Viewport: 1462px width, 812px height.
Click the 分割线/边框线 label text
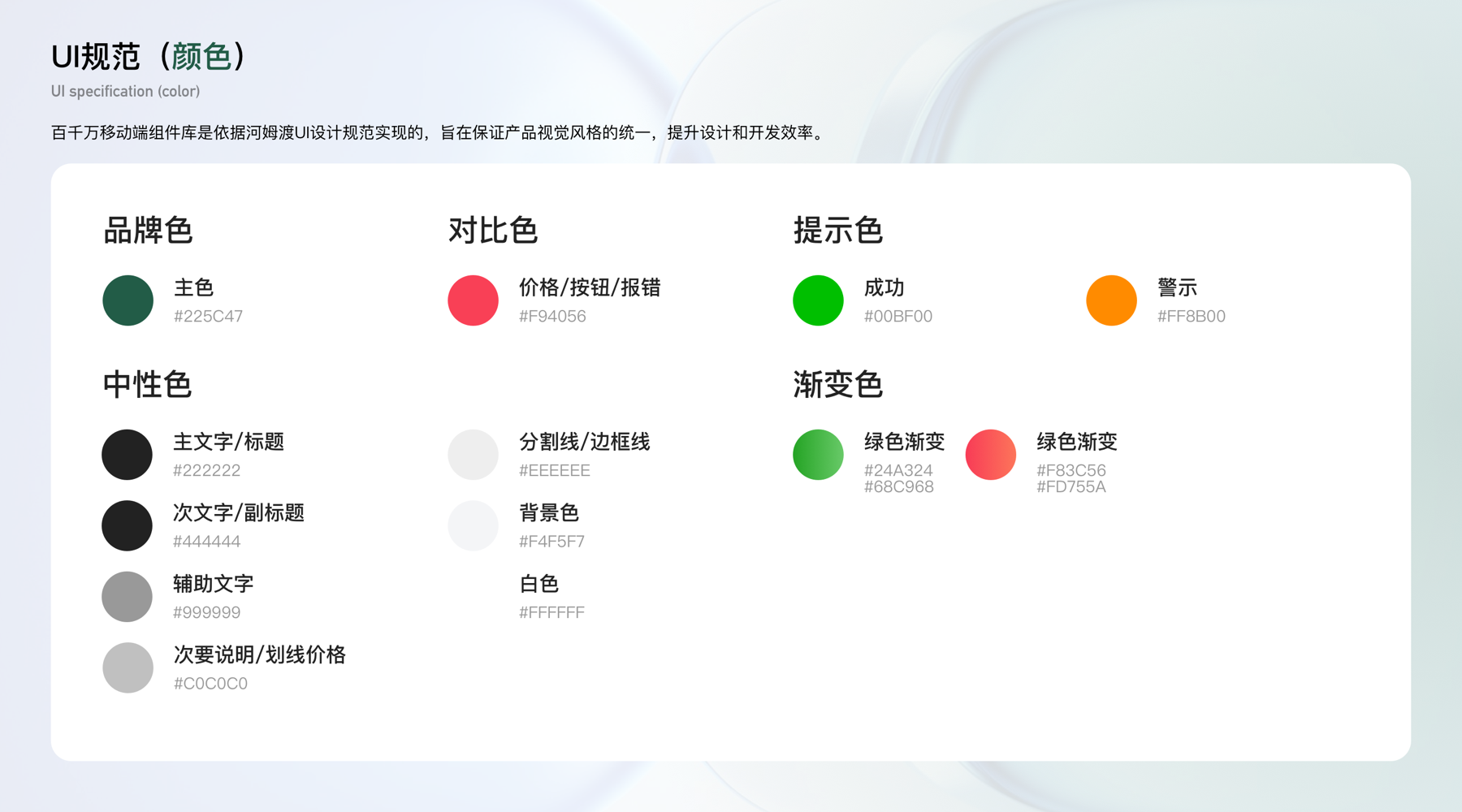(x=585, y=442)
